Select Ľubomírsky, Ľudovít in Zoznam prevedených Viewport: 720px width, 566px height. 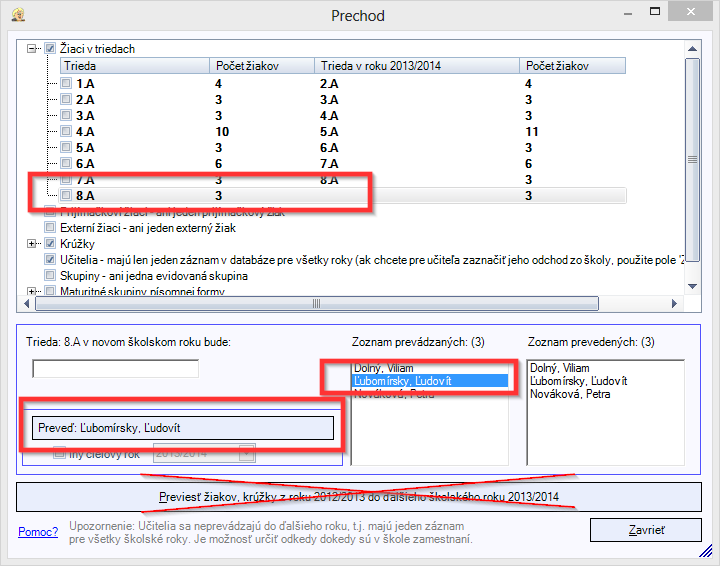578,381
